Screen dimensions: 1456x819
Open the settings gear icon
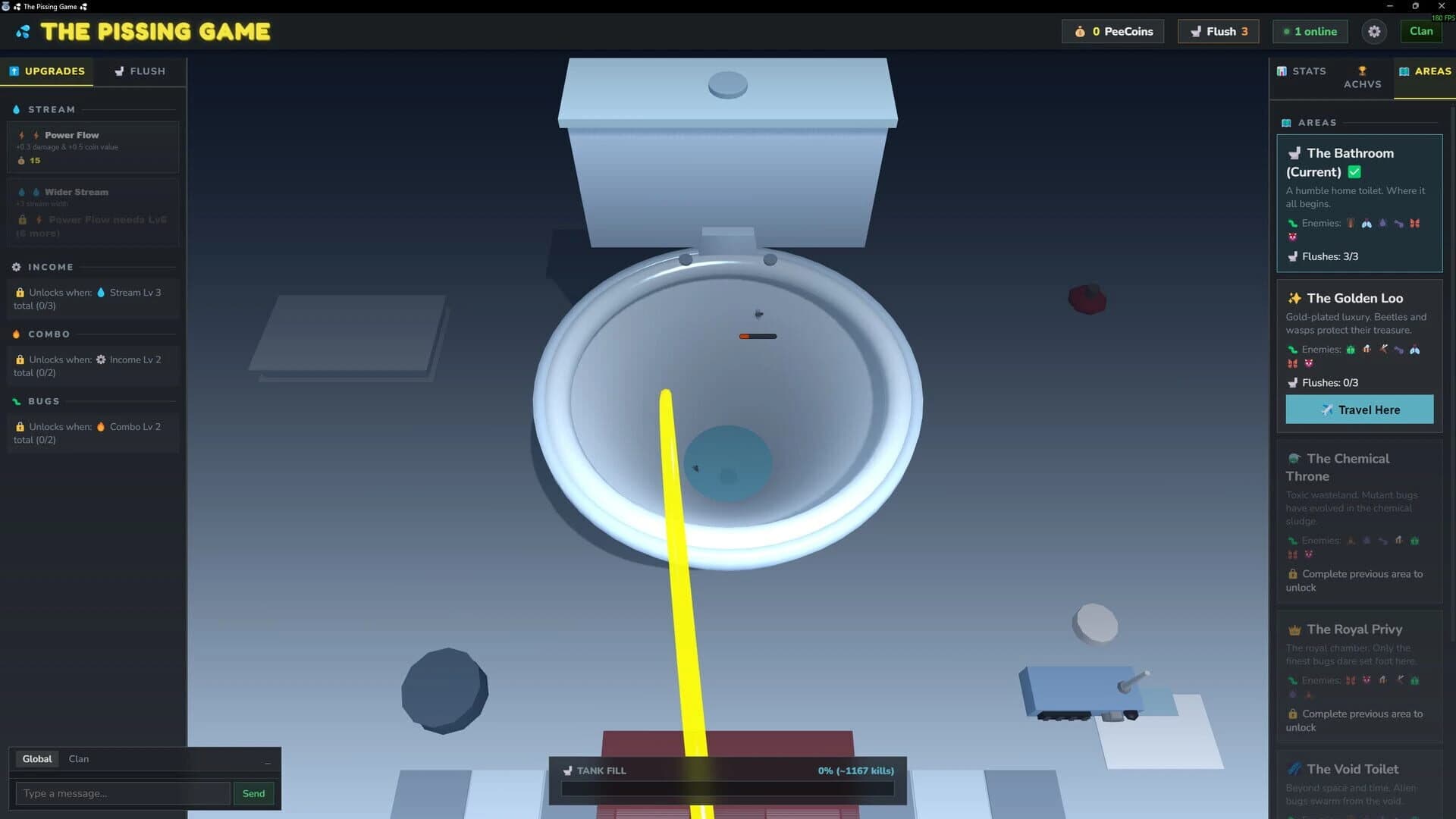(1374, 31)
